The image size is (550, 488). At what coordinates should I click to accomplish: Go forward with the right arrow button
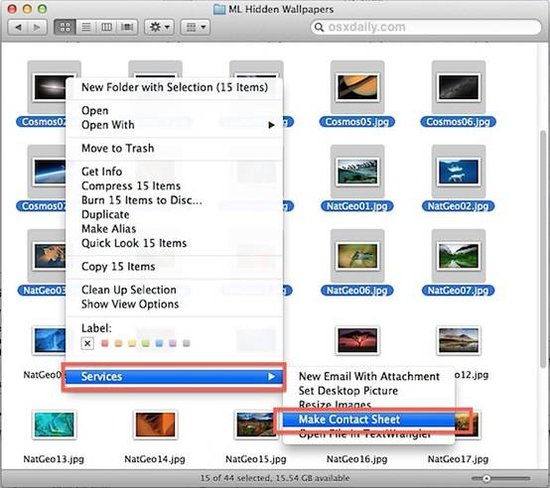pos(37,27)
